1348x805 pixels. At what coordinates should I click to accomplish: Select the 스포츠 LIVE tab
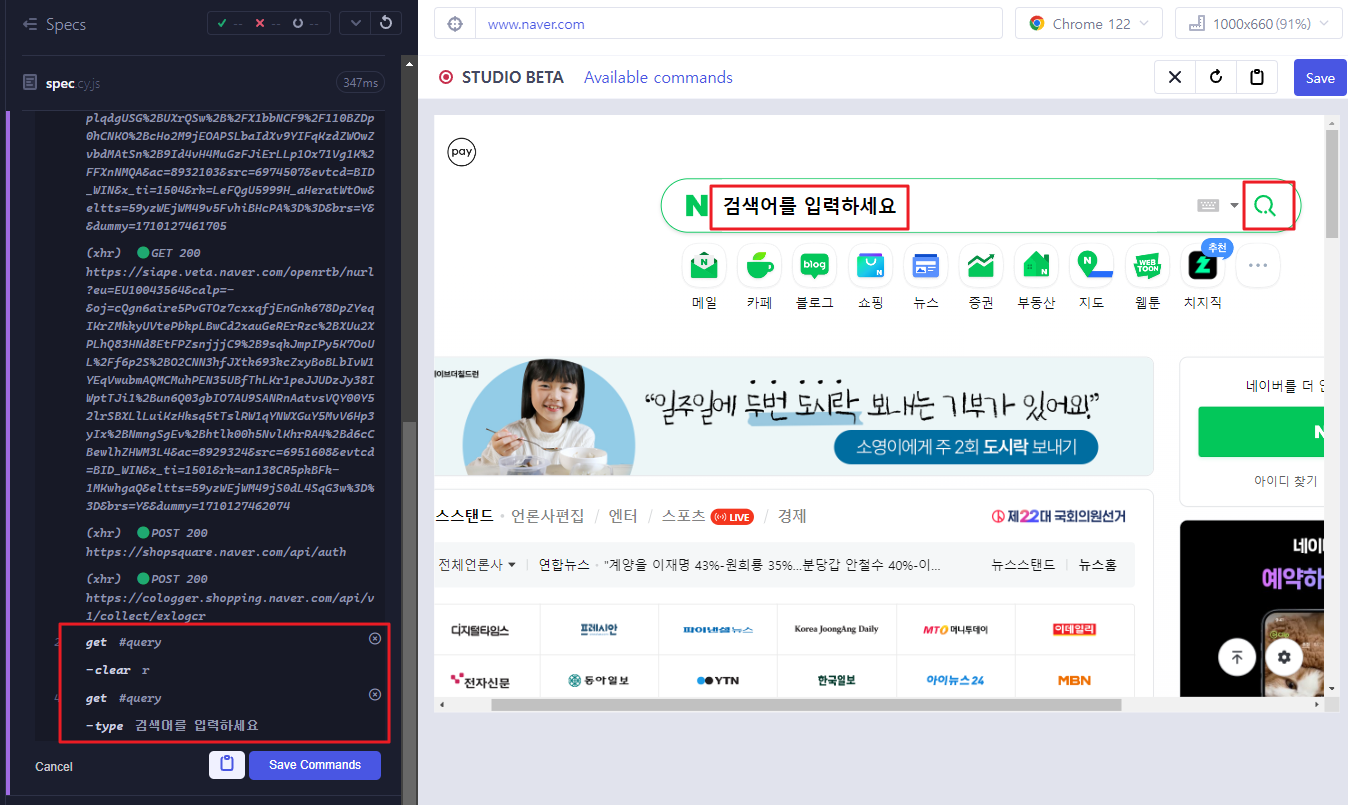click(707, 516)
